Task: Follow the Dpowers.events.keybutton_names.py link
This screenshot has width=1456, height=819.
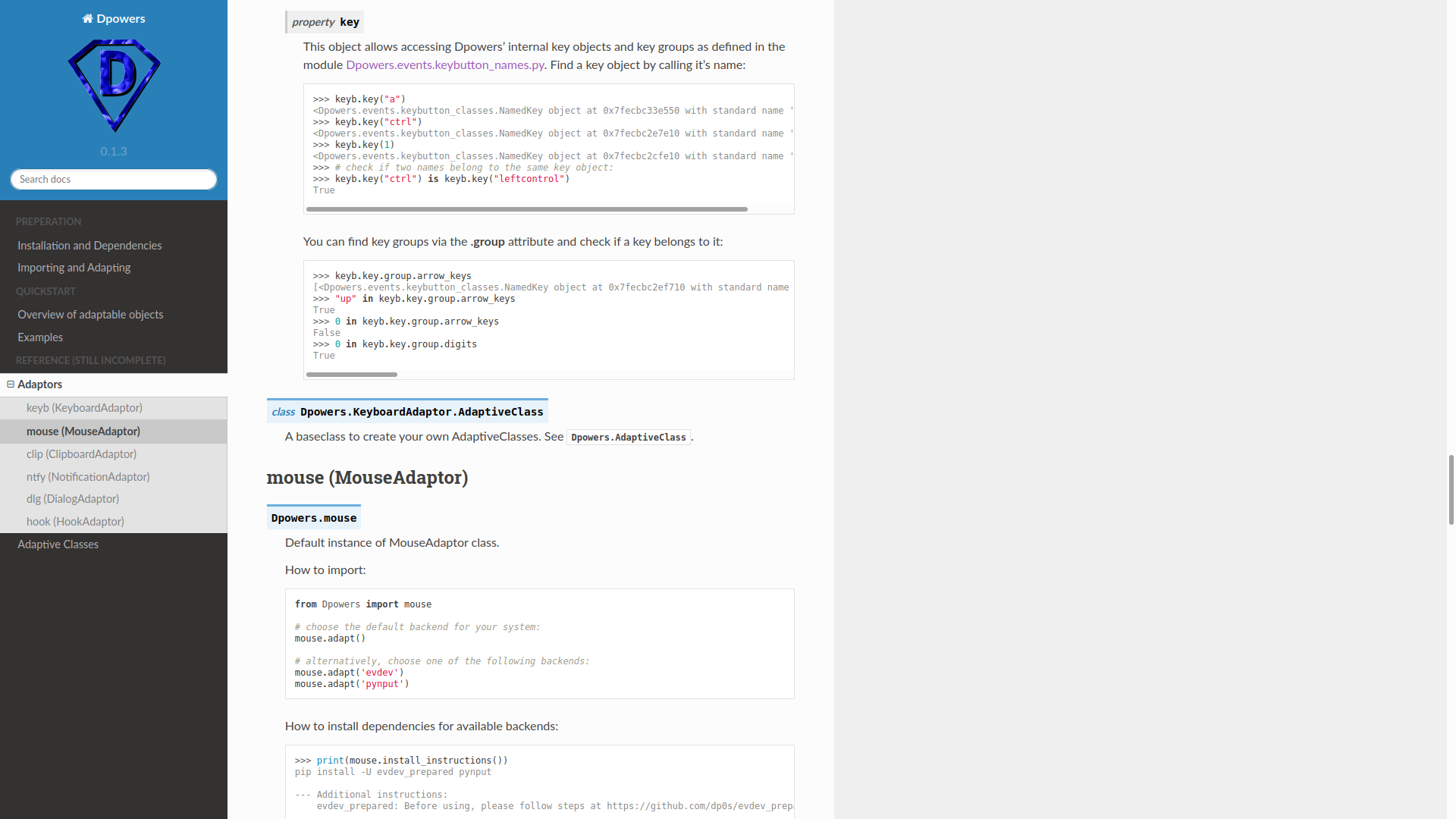Action: coord(445,65)
